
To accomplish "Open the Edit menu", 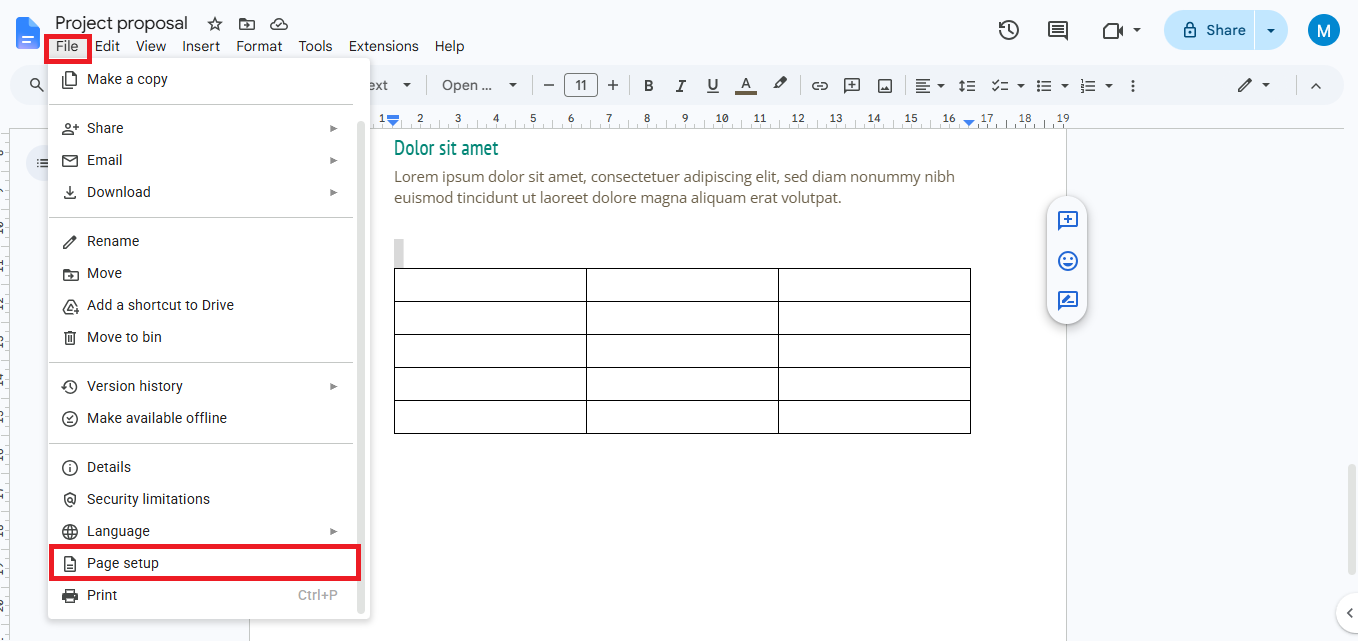I will 107,46.
